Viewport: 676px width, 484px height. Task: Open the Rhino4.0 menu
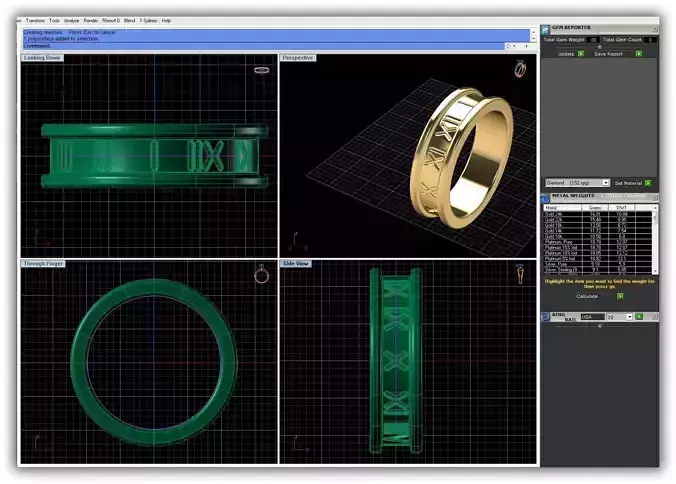(111, 20)
